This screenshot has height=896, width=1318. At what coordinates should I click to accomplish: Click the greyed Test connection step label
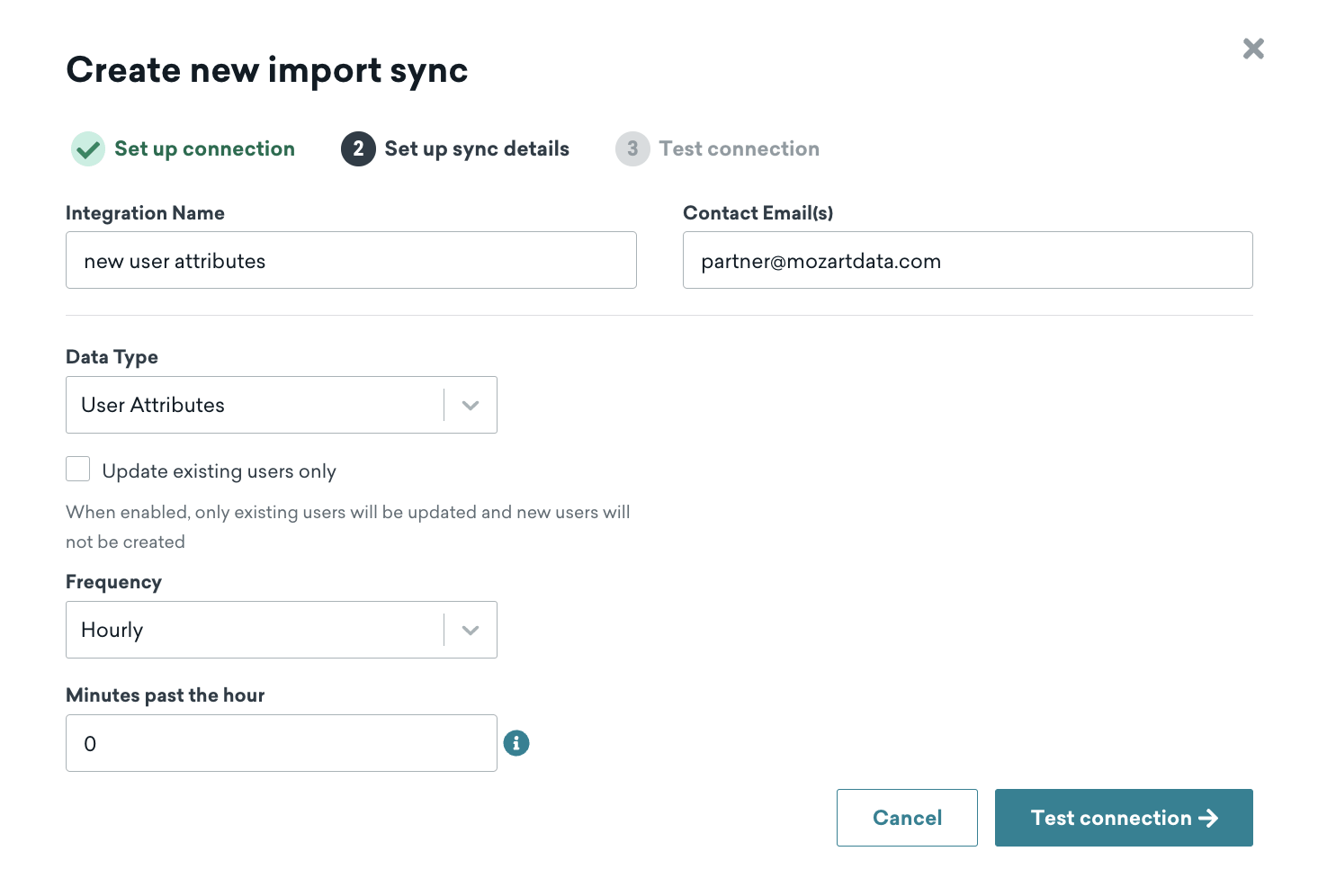pos(739,149)
